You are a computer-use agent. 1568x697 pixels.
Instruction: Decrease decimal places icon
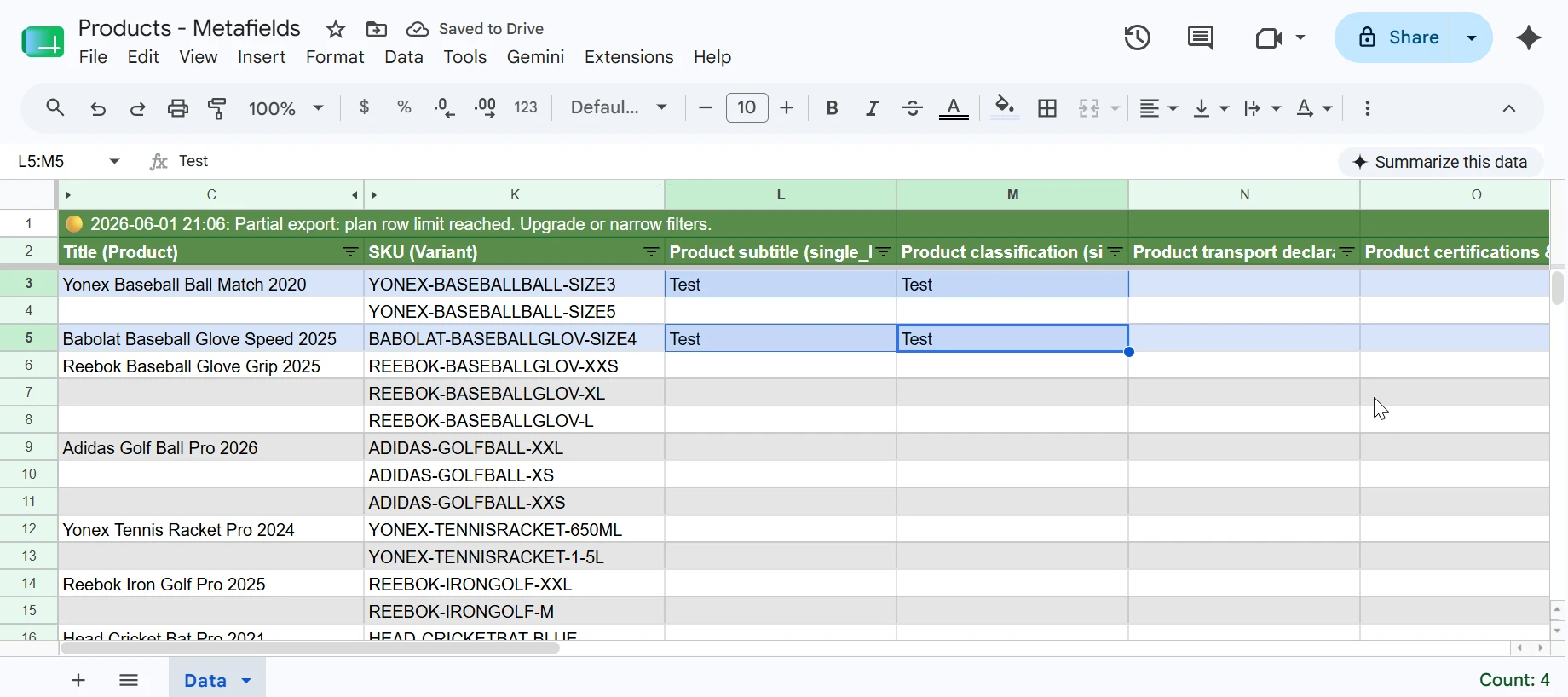[444, 107]
